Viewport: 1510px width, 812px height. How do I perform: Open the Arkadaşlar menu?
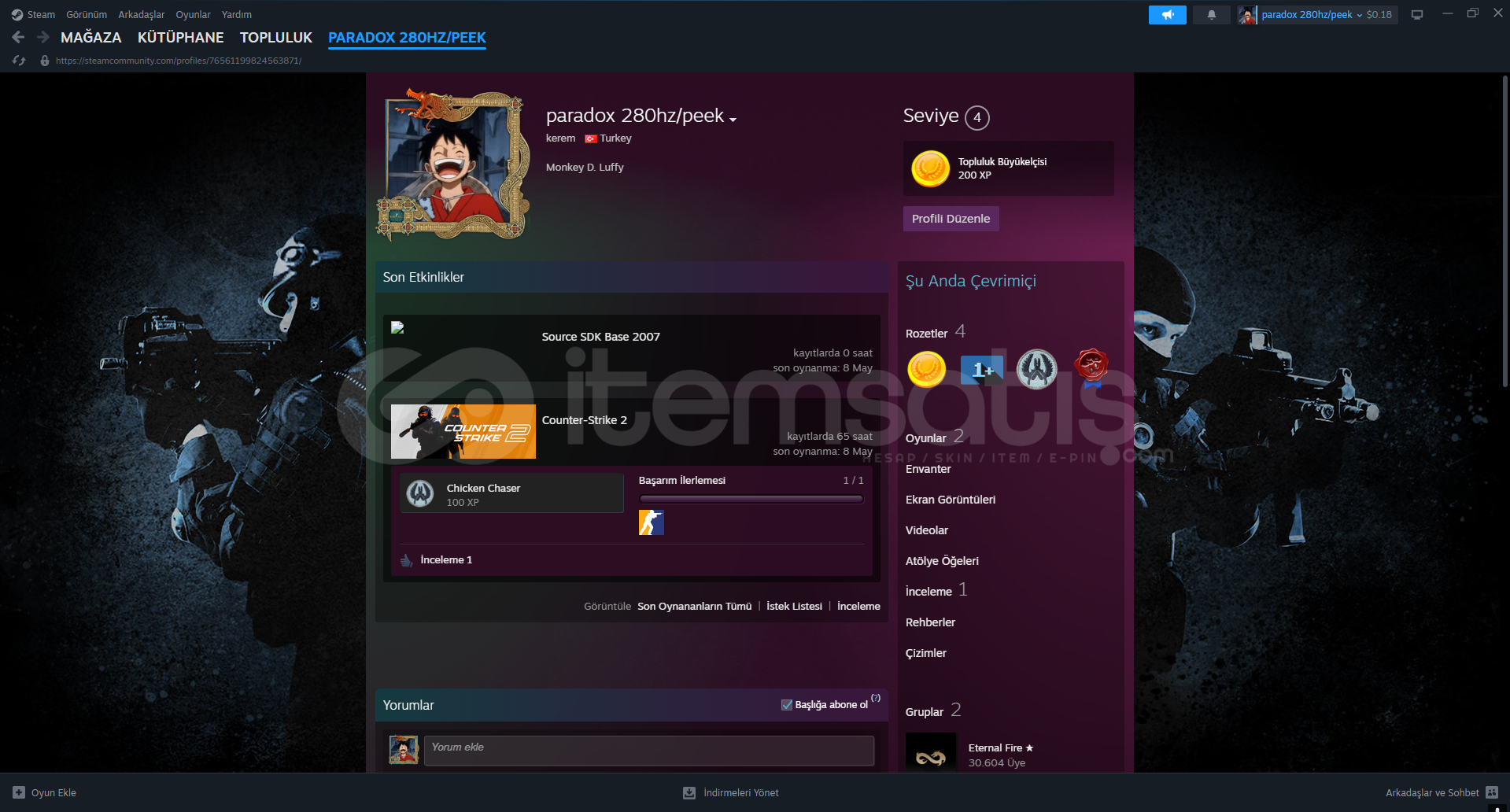coord(142,14)
